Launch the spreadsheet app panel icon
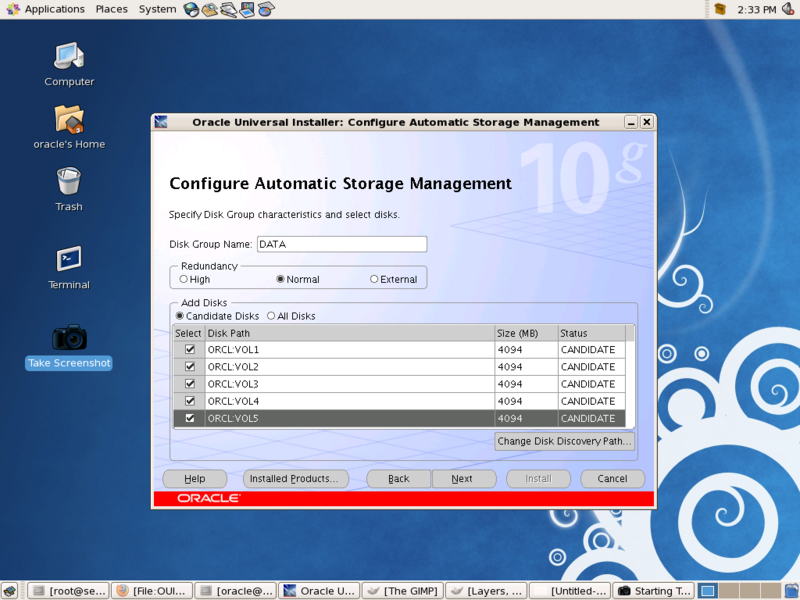Viewport: 800px width, 600px height. 266,9
